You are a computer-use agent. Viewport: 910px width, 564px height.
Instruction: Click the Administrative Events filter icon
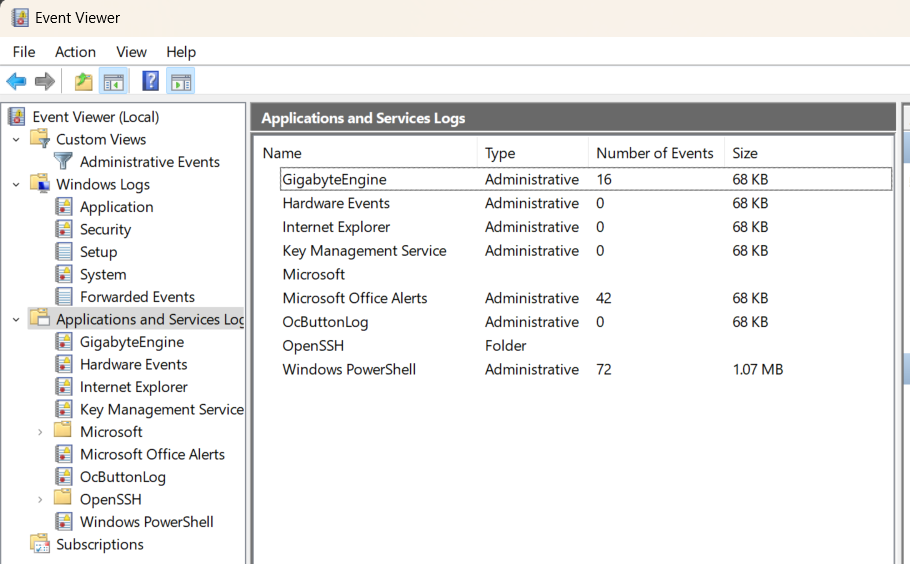pos(64,162)
